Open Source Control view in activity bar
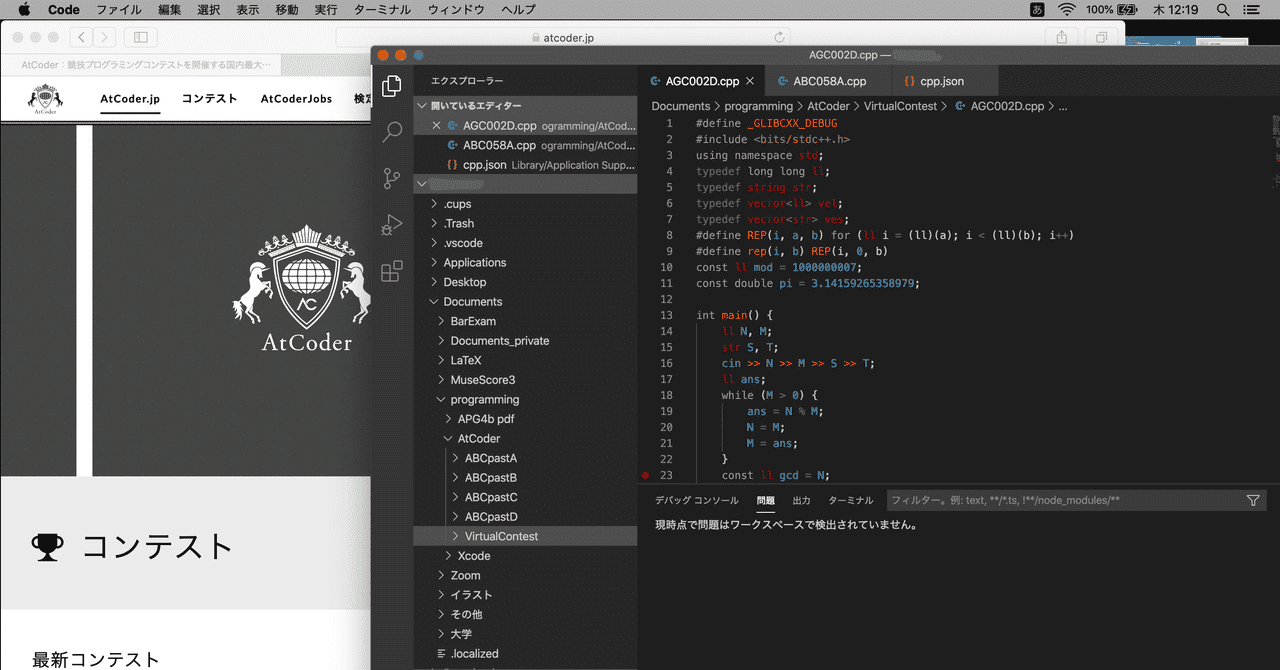 pyautogui.click(x=392, y=179)
